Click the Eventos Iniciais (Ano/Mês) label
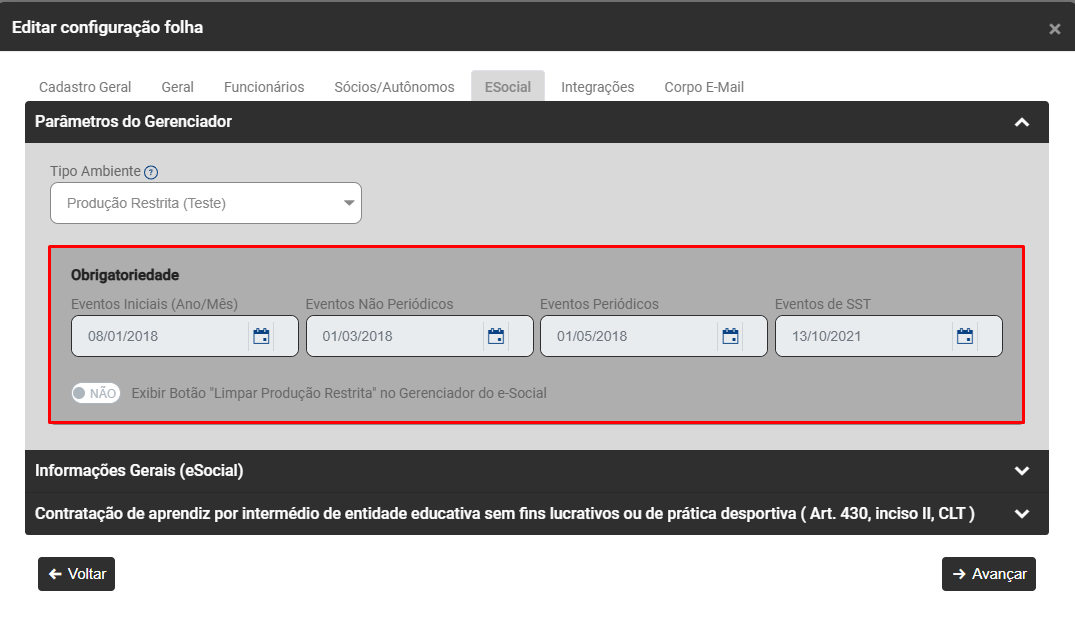This screenshot has height=638, width=1075. tap(154, 304)
